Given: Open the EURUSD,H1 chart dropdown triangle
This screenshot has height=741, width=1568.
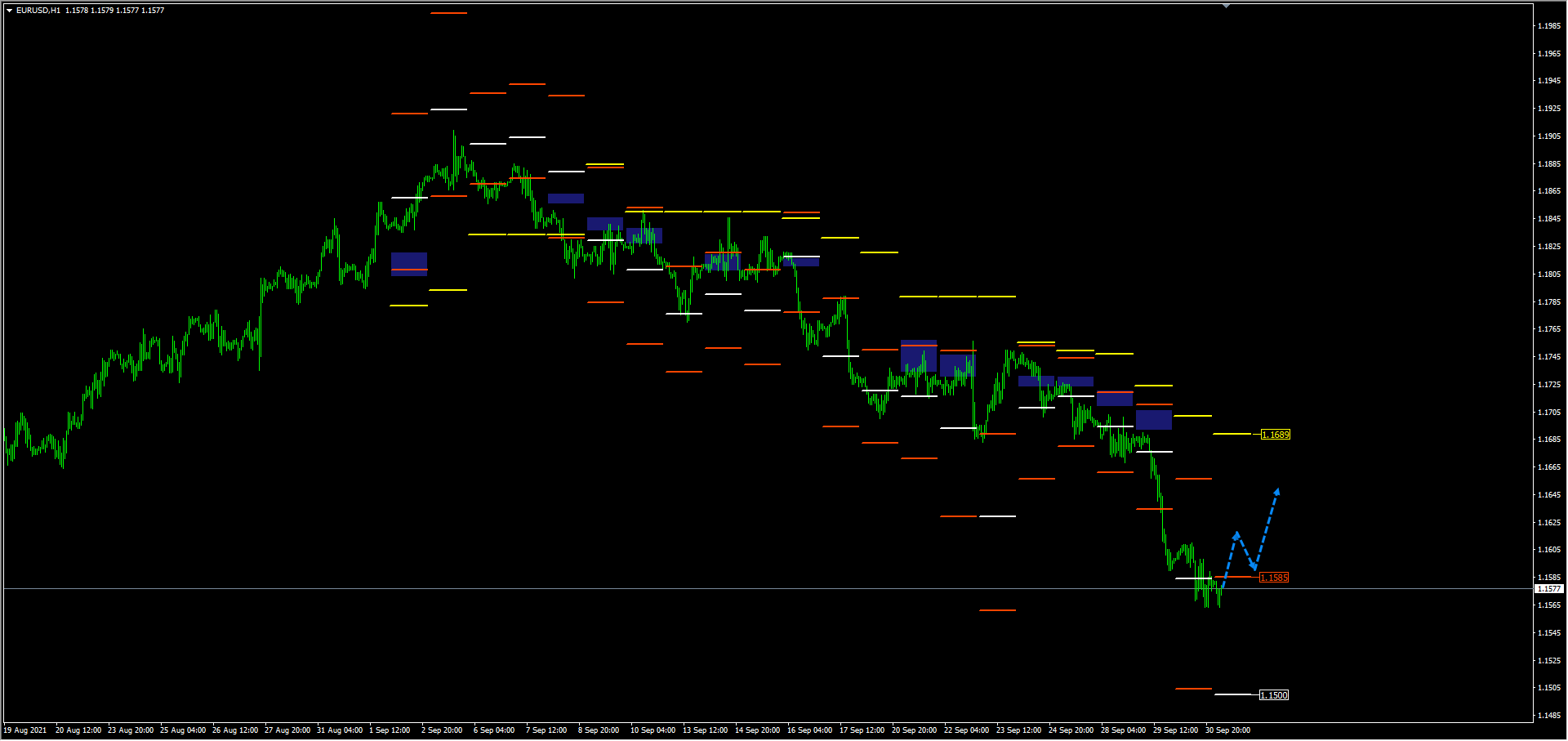Looking at the screenshot, I should click(9, 11).
